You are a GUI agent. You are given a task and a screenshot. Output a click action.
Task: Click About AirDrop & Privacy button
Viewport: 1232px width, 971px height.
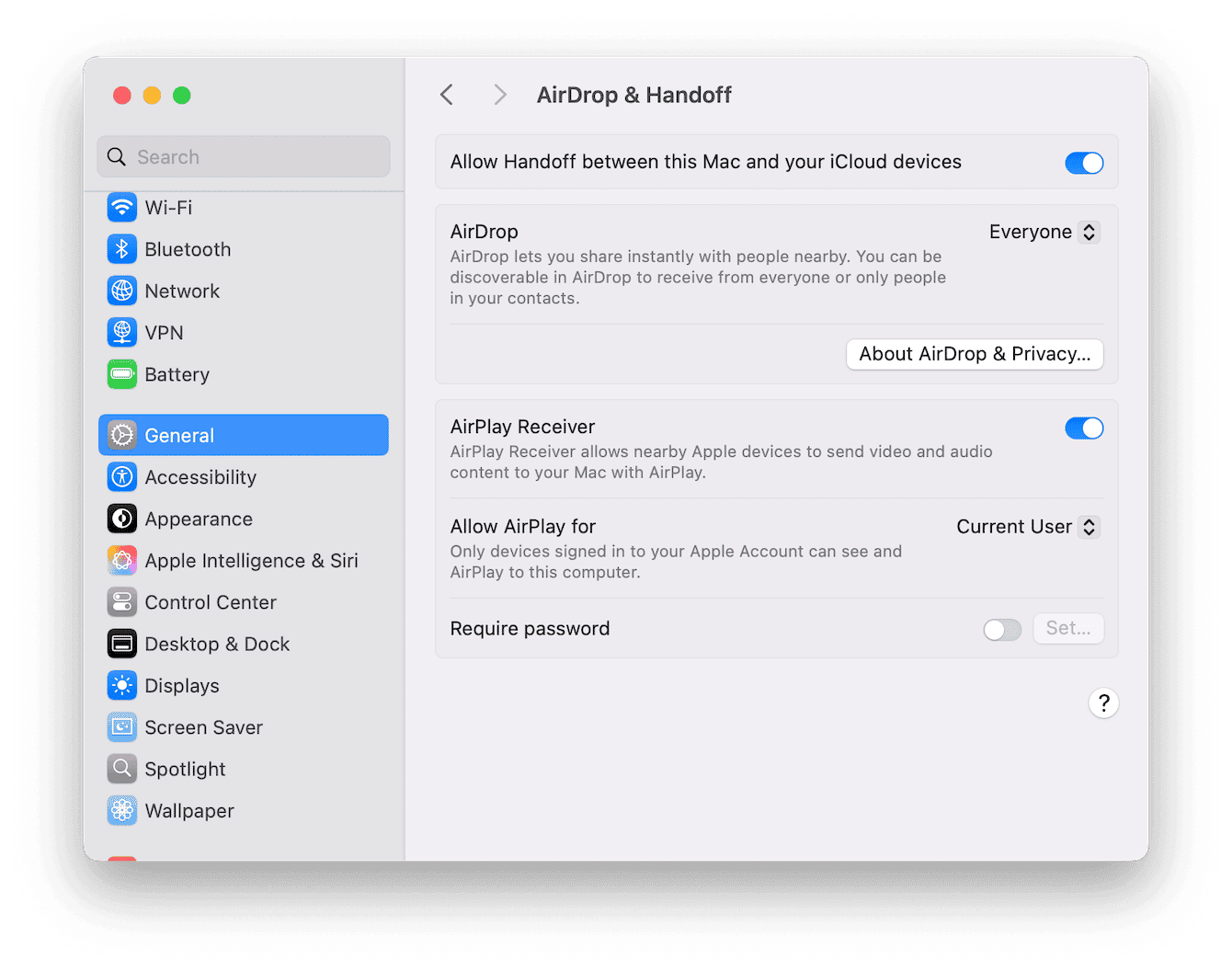click(974, 354)
